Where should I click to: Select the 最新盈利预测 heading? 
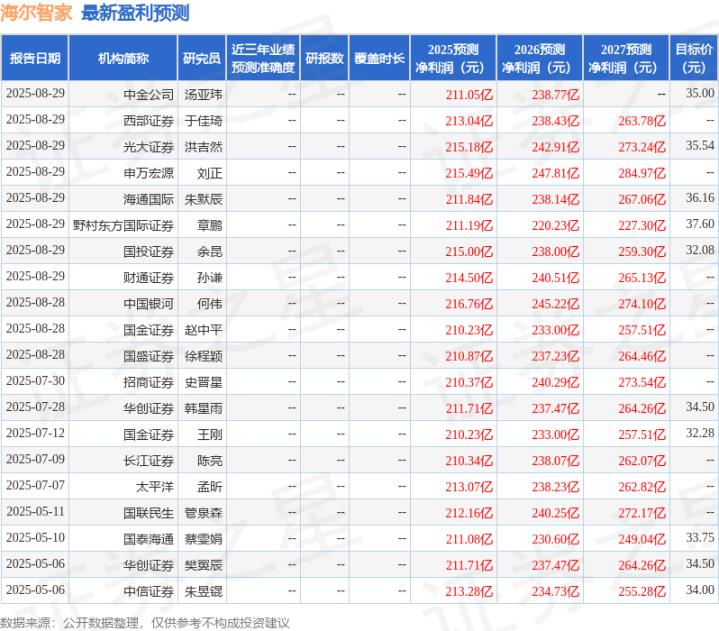[x=135, y=12]
